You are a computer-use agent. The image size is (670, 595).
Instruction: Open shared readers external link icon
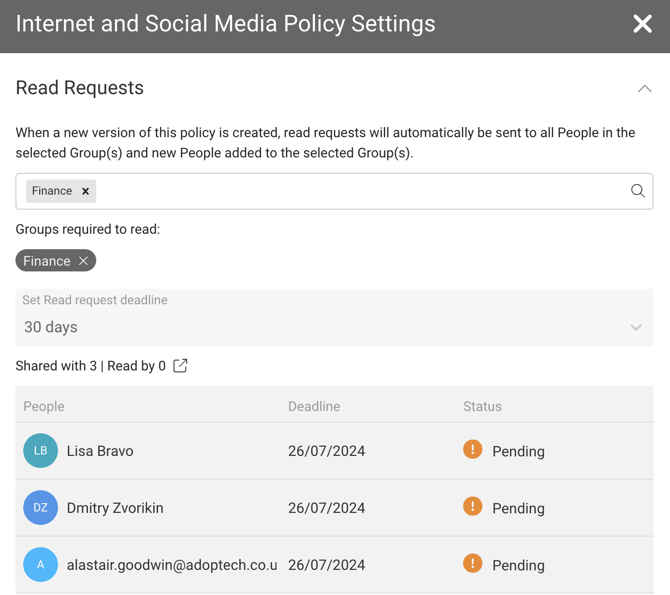pyautogui.click(x=180, y=366)
